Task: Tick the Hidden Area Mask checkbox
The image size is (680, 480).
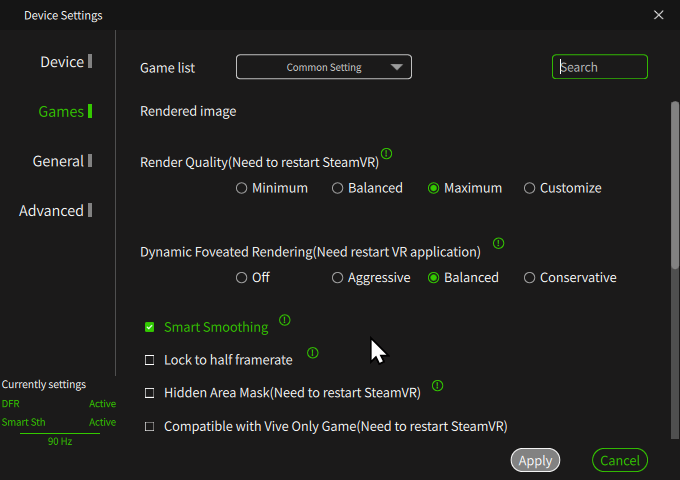Action: click(x=149, y=393)
